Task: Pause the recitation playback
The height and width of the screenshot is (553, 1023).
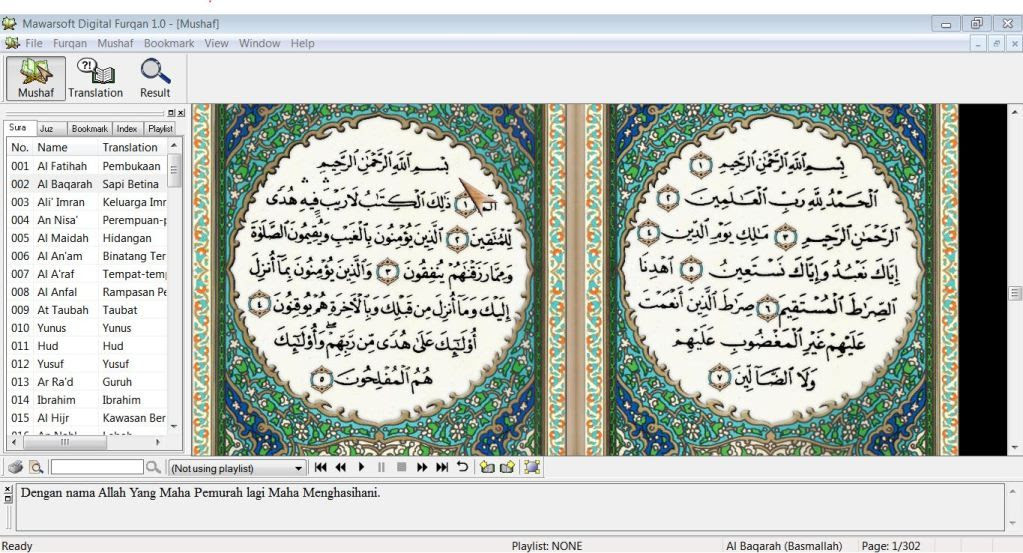Action: pyautogui.click(x=381, y=467)
